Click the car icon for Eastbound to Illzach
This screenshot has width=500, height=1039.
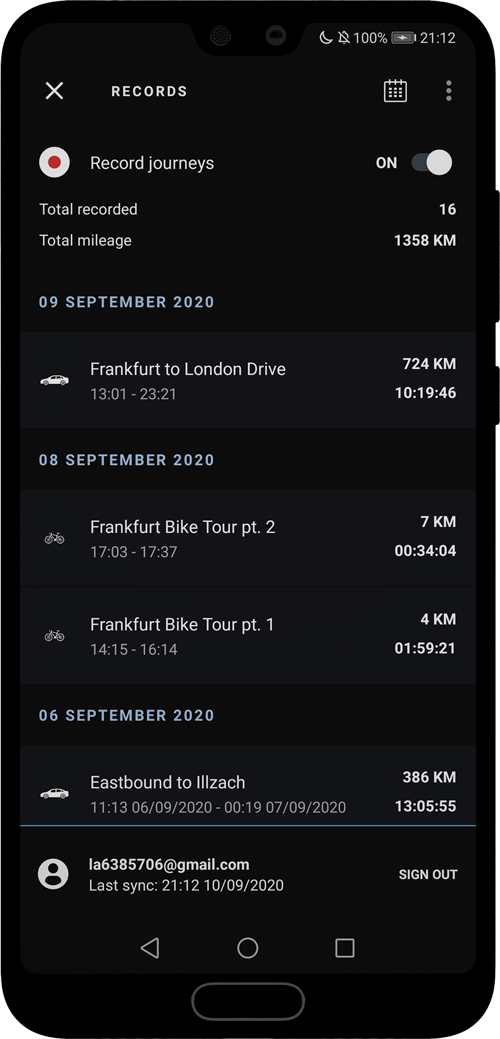pyautogui.click(x=54, y=793)
